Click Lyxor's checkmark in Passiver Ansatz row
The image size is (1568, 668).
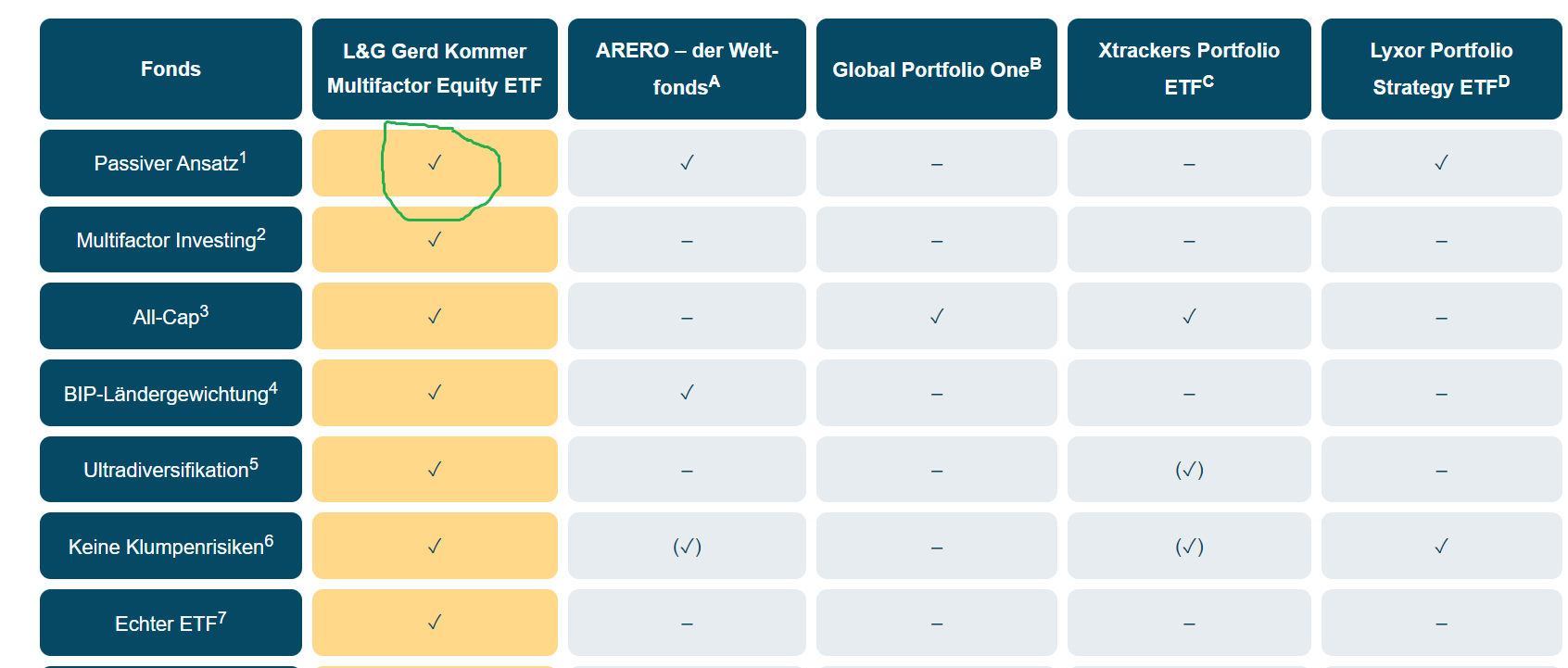point(1441,163)
